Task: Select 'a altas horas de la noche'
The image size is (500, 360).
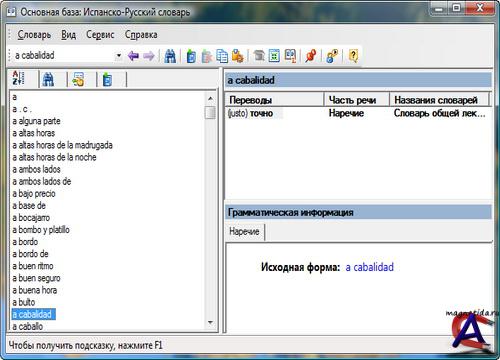Action: click(54, 157)
